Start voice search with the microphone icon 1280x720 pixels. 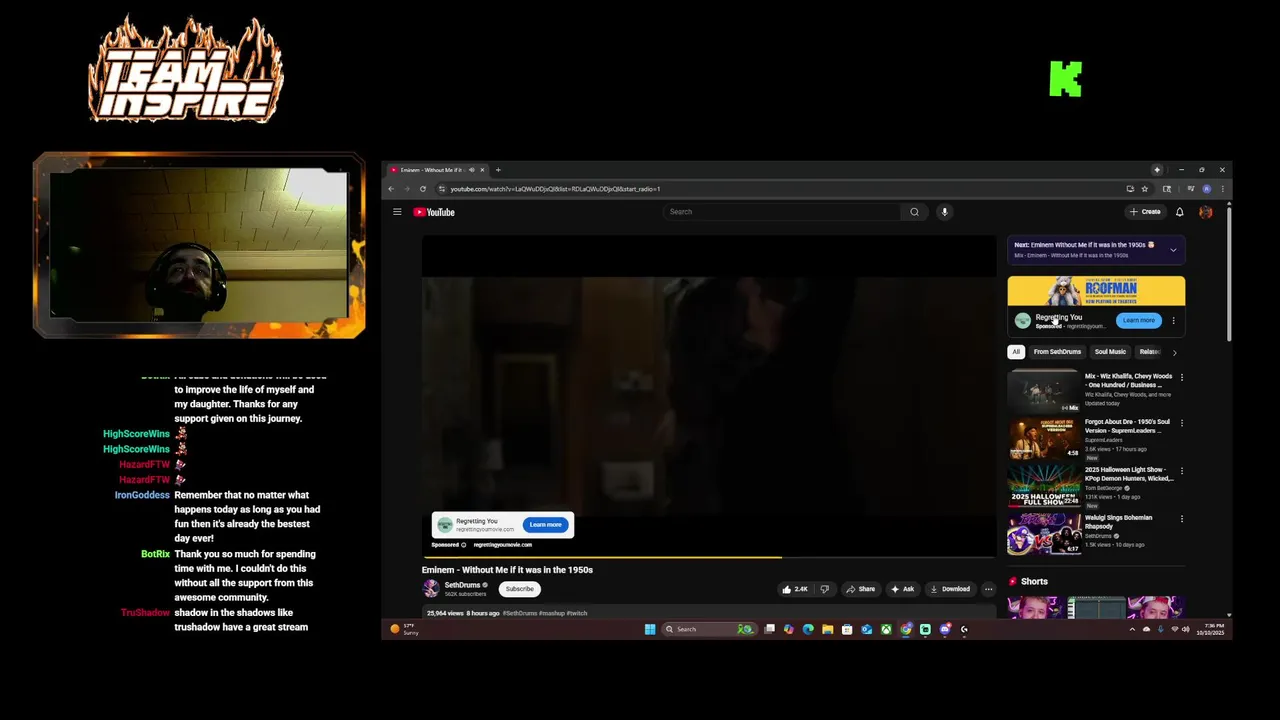944,212
